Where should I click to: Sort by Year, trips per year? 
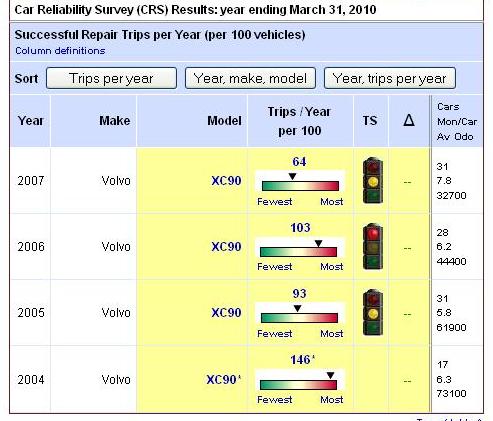[x=390, y=78]
